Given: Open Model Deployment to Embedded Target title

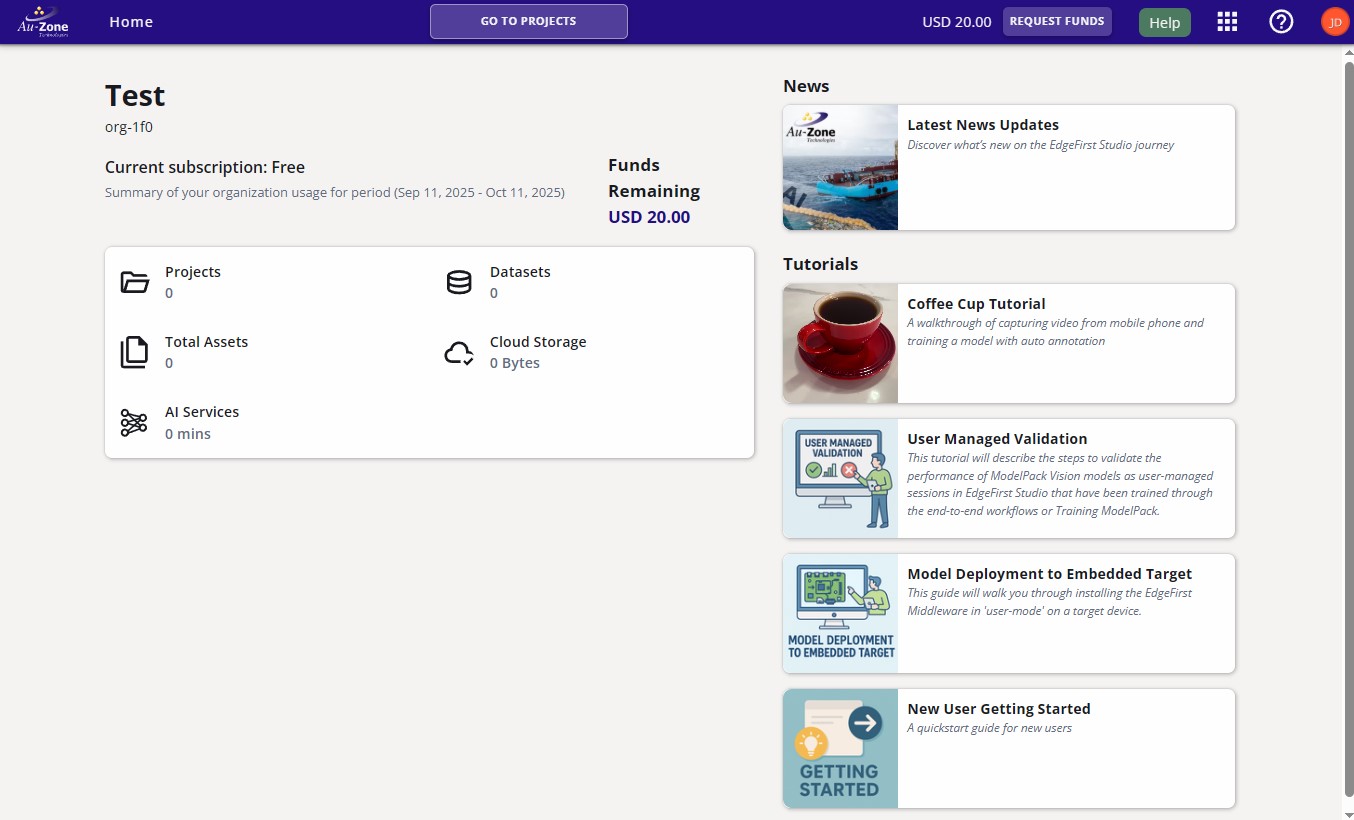Looking at the screenshot, I should pyautogui.click(x=1050, y=574).
